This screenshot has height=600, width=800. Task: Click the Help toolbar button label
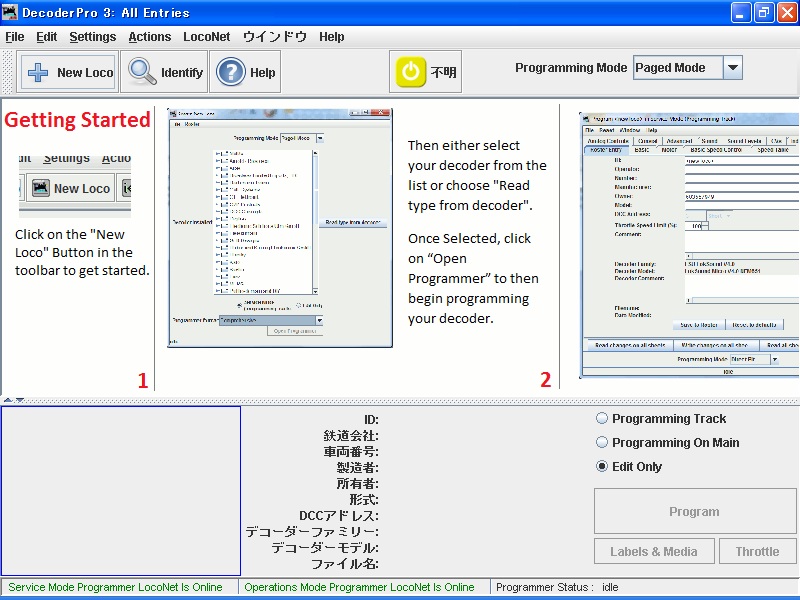click(x=263, y=72)
